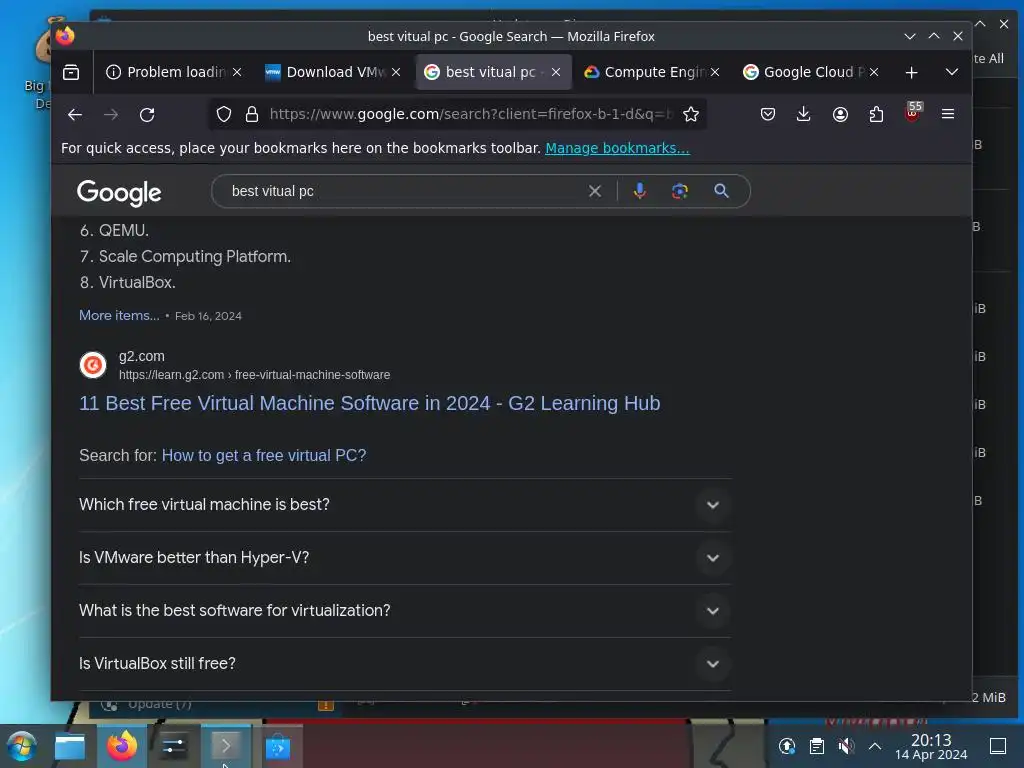
Task: Expand Is VirtualBox still free question
Action: click(x=404, y=664)
